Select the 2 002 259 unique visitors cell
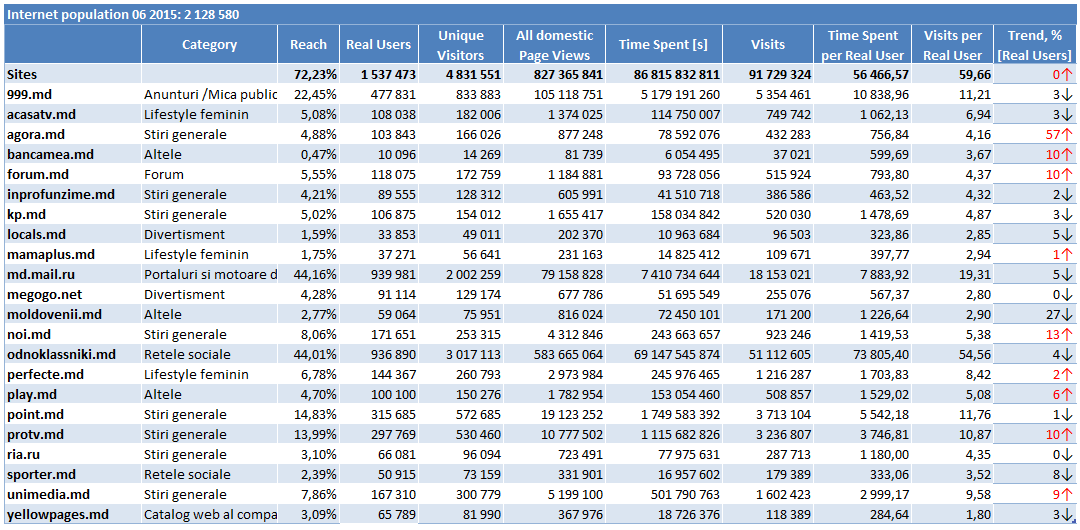The image size is (1080, 530). pos(461,274)
